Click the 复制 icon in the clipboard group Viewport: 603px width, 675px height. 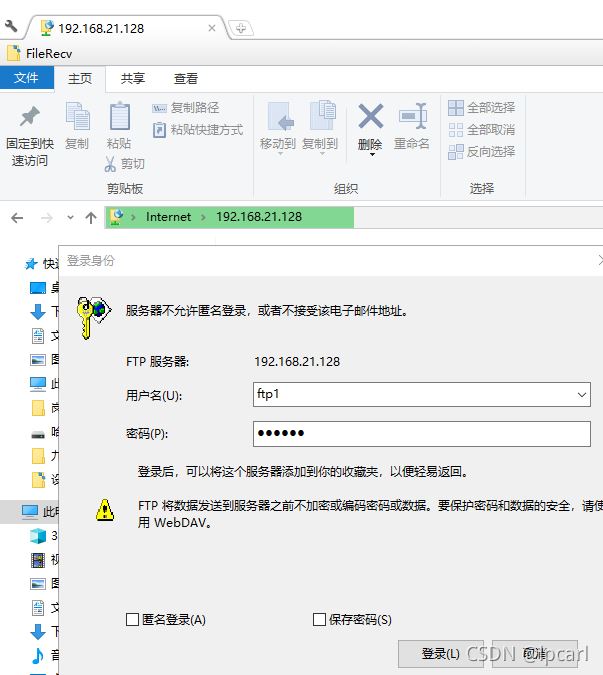pyautogui.click(x=77, y=116)
